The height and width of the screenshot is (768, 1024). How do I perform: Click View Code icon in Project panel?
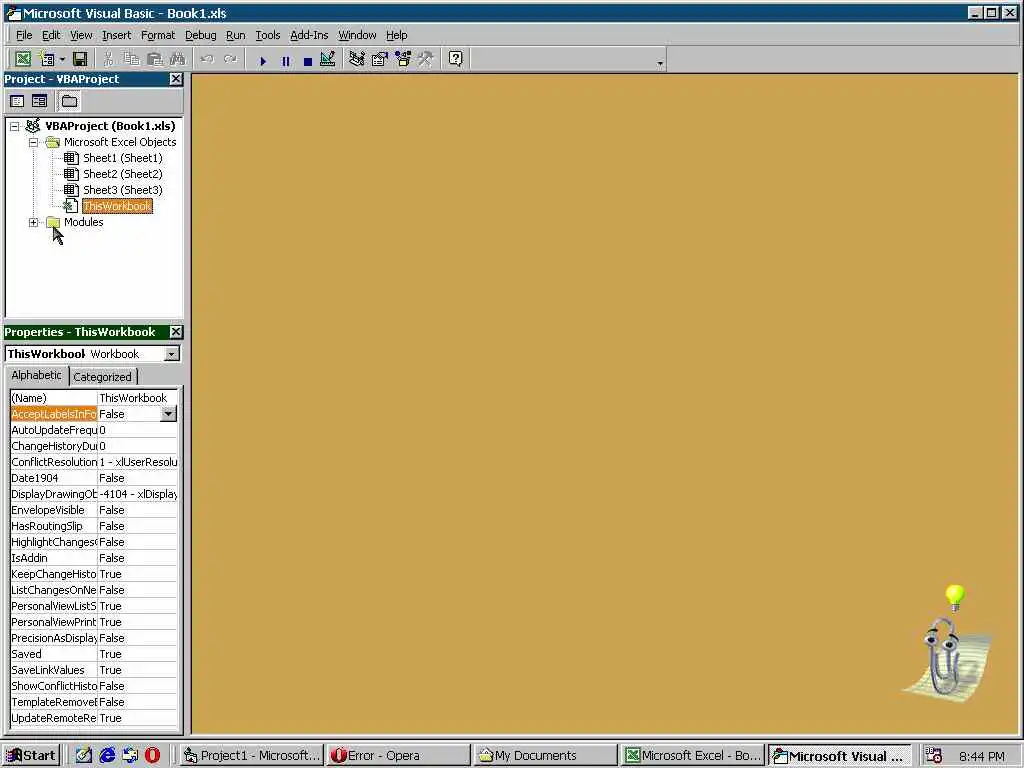17,101
